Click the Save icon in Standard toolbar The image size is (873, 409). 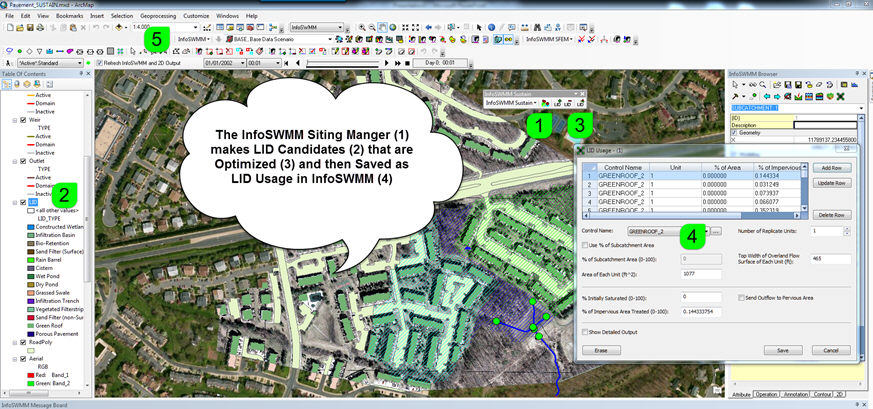(x=30, y=27)
